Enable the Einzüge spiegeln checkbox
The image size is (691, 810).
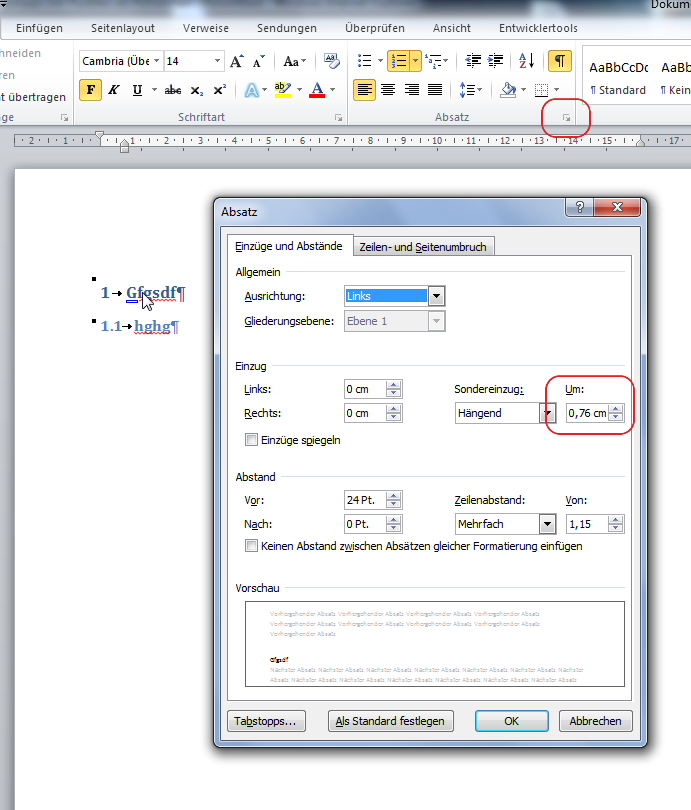click(x=252, y=440)
